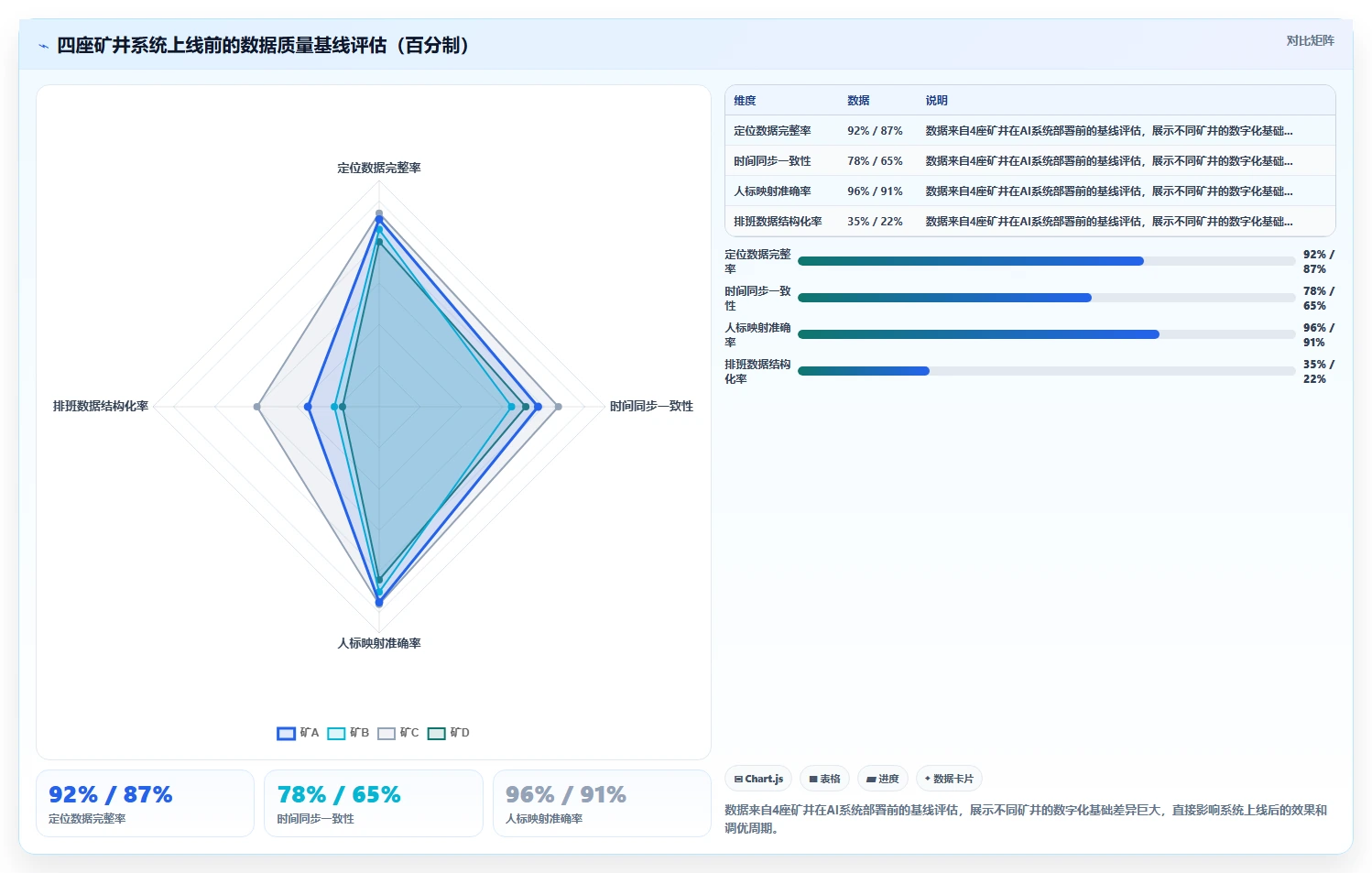
Task: Click the title icon beside the dashboard heading
Action: tap(43, 46)
